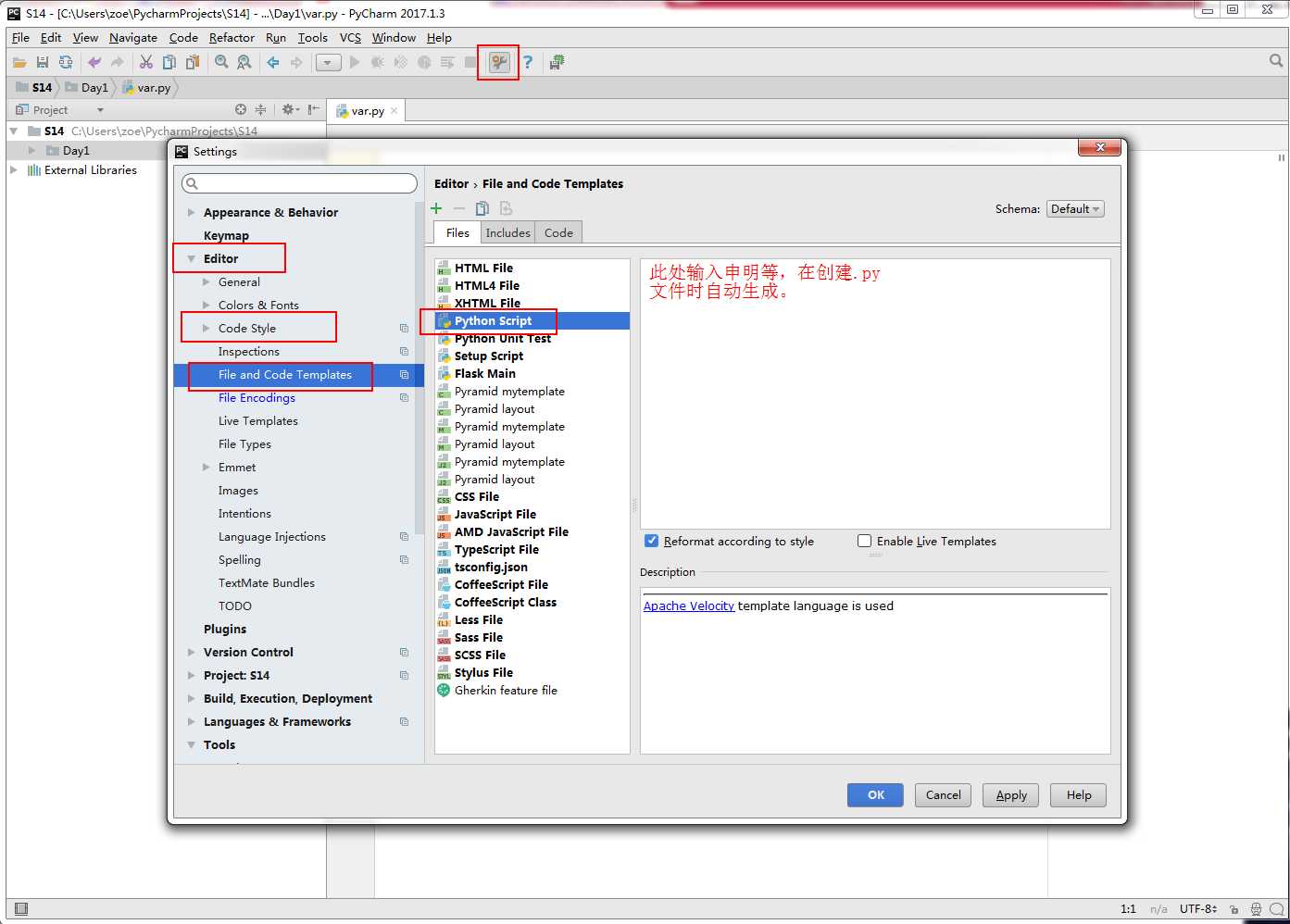Click the Find magnifier toolbar icon

[x=221, y=62]
